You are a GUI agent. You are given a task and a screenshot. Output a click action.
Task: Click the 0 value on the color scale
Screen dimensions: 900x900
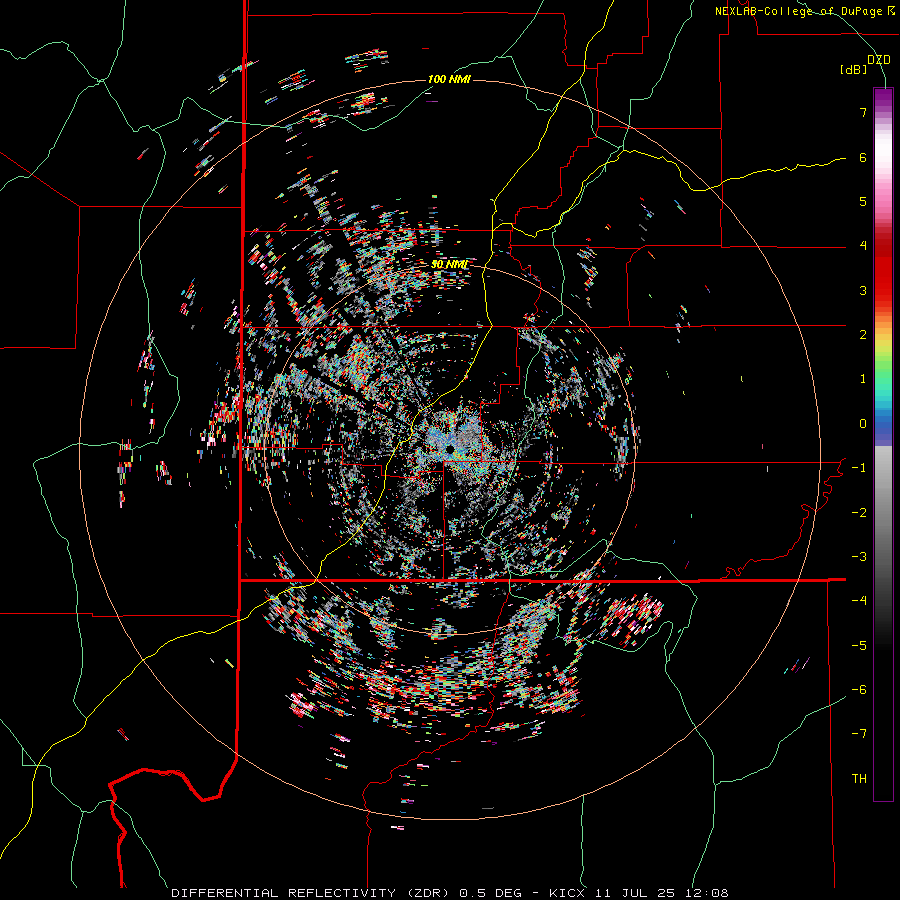[863, 424]
